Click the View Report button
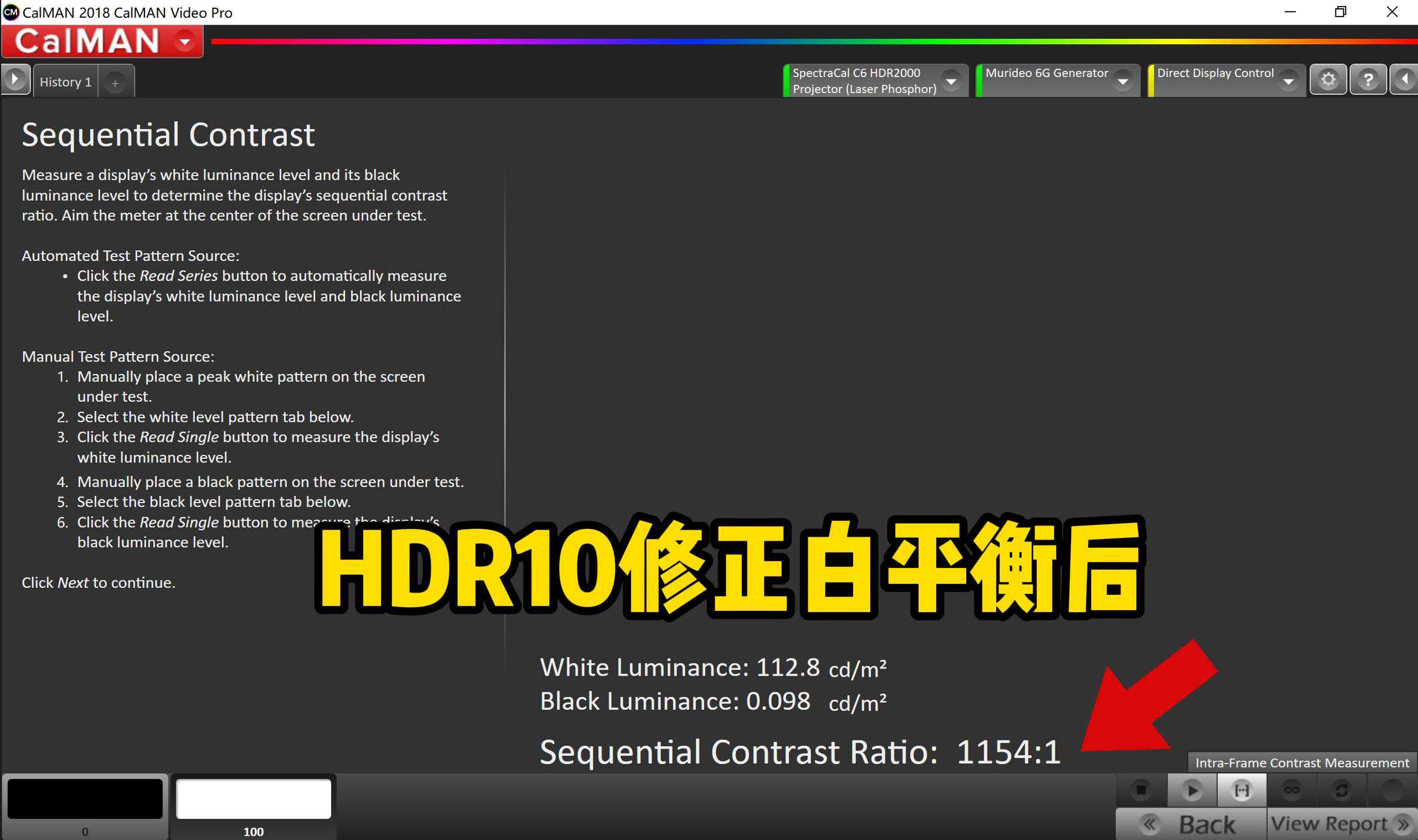 1340,824
